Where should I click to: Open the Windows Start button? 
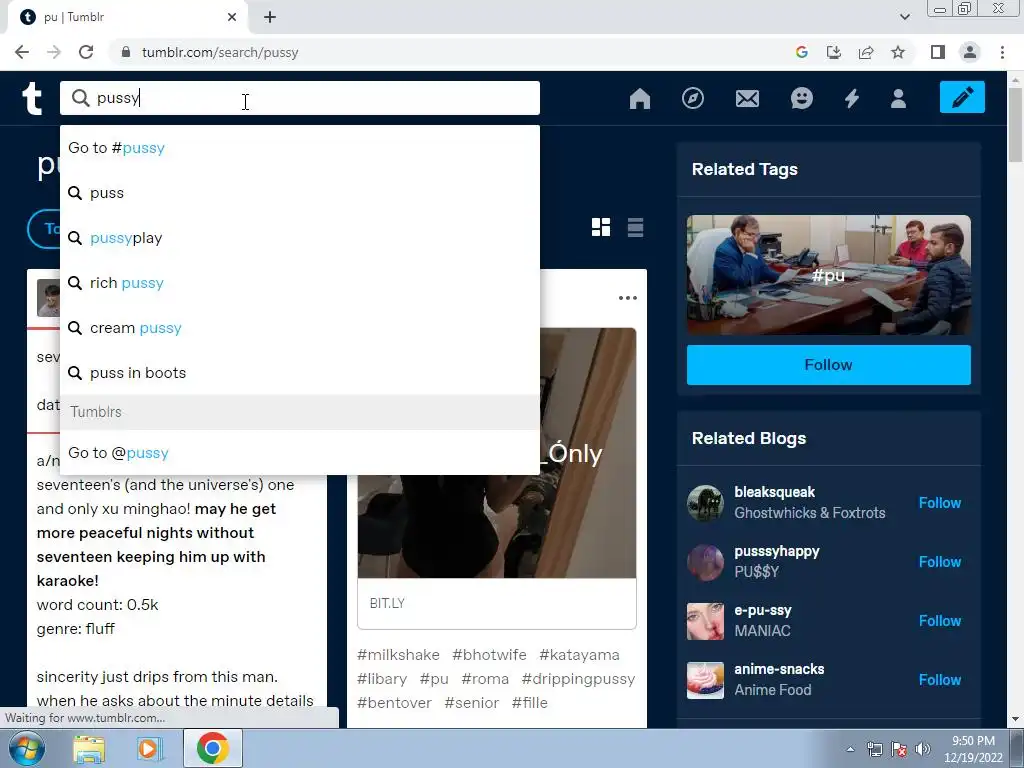[27, 748]
